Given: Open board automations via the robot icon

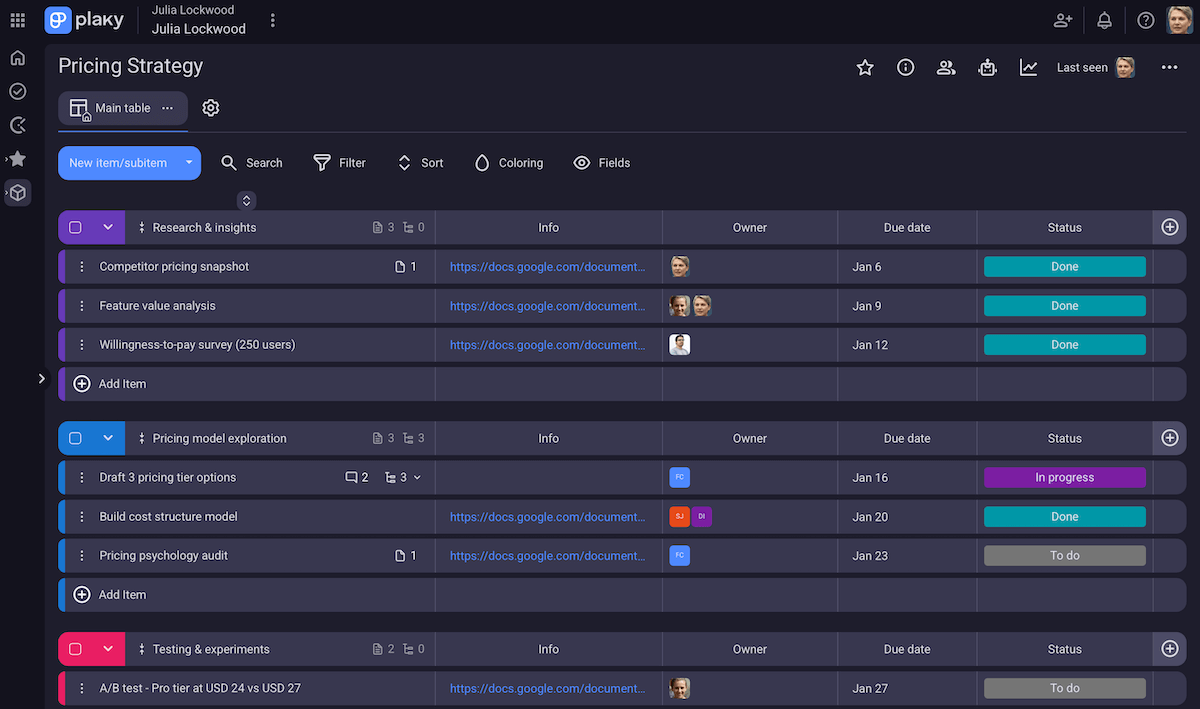Looking at the screenshot, I should (987, 67).
